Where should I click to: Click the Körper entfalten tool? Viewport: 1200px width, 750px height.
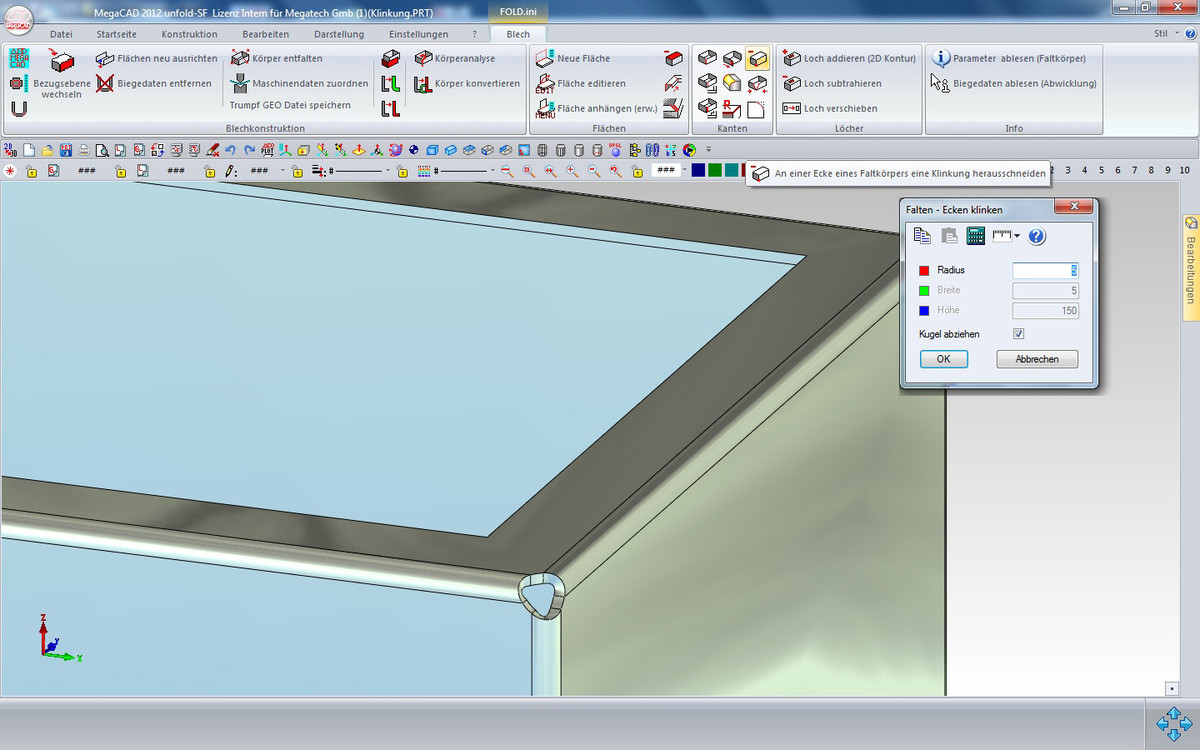[276, 58]
